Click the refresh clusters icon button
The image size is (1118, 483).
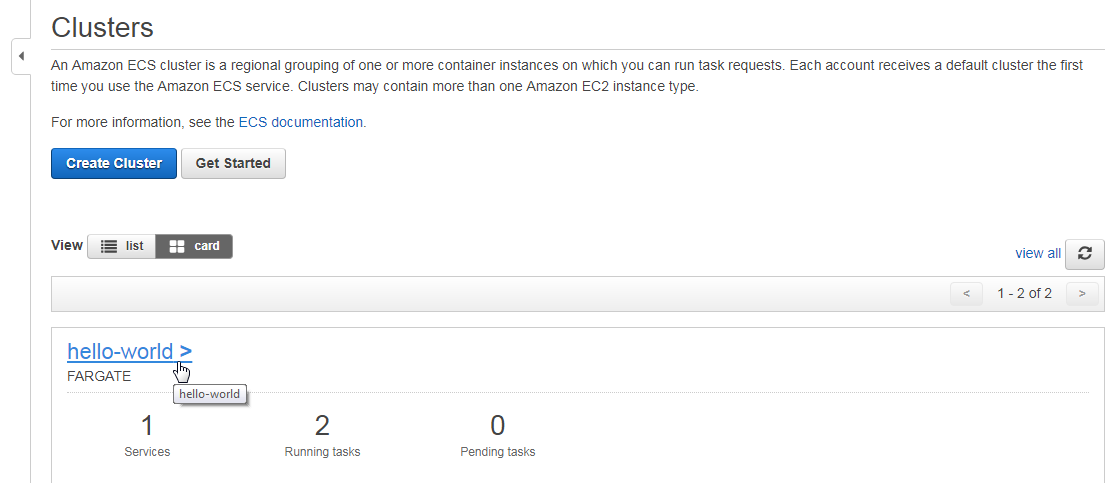click(1084, 254)
